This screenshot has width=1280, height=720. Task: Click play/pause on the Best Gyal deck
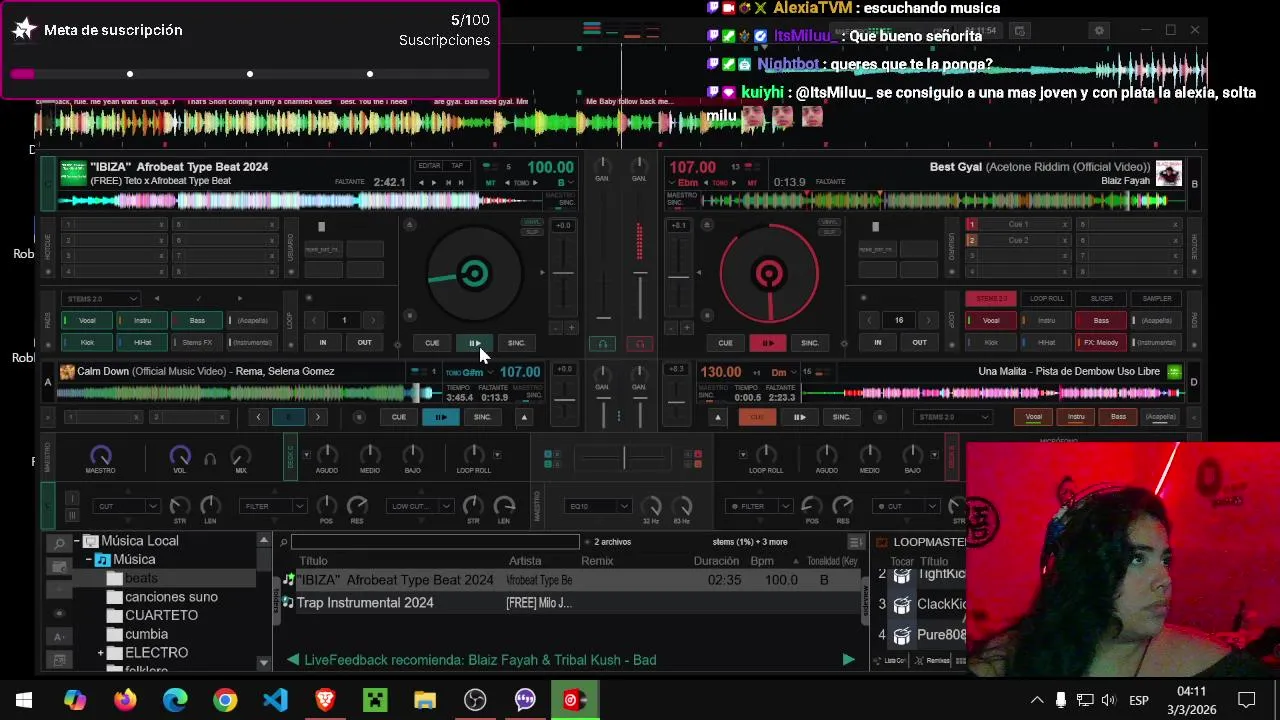coord(767,343)
